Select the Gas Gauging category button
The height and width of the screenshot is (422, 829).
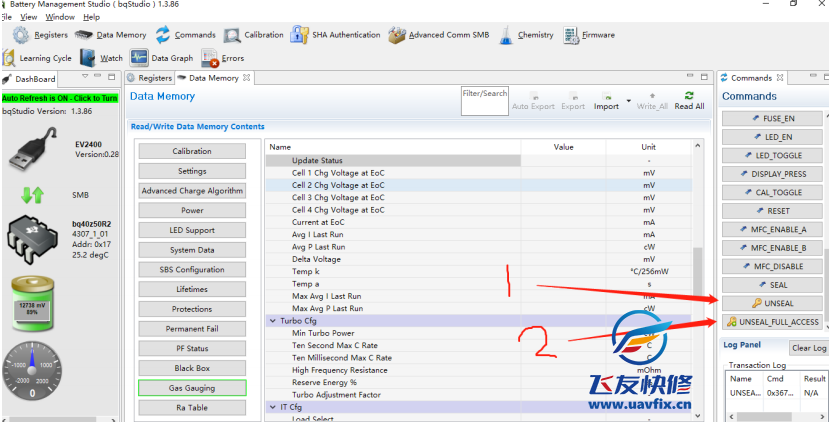click(x=192, y=387)
